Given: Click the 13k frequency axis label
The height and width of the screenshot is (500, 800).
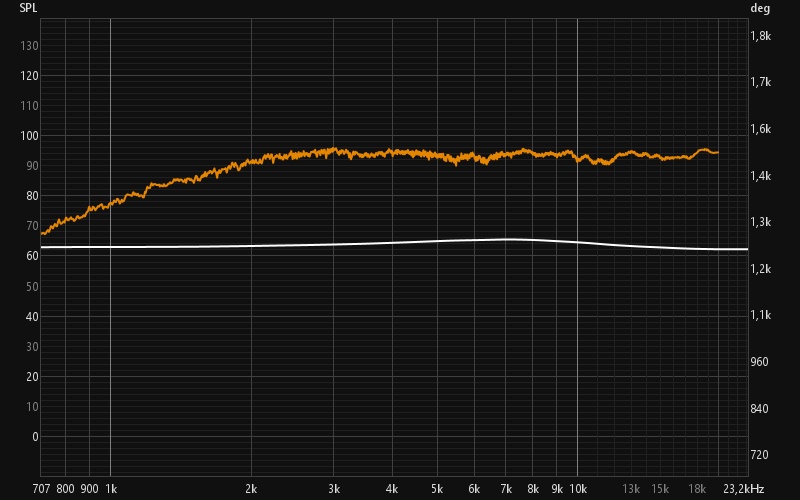Looking at the screenshot, I should click(x=631, y=489).
